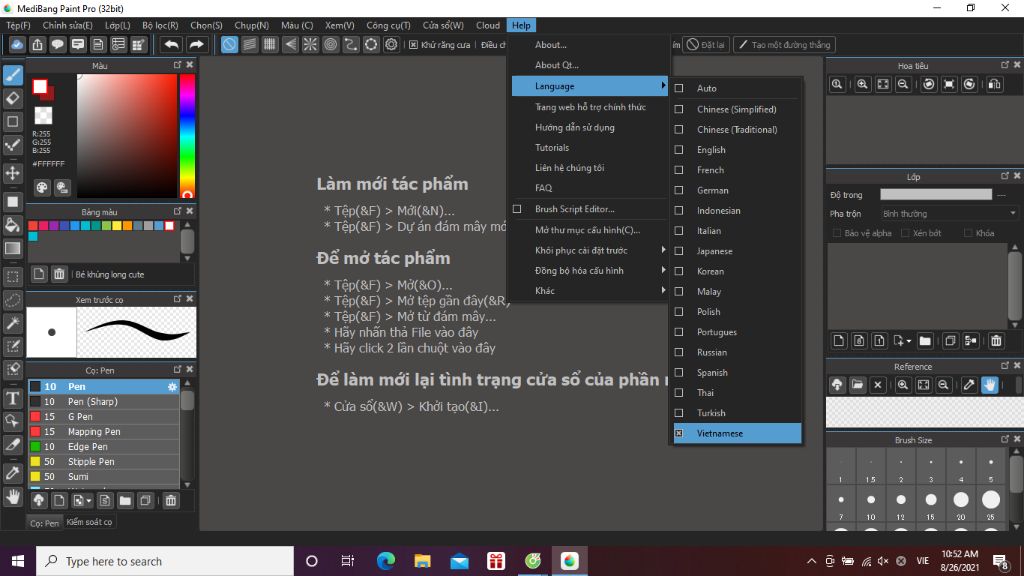The image size is (1024, 576).
Task: Select hand tool in Reference panel
Action: click(x=989, y=385)
